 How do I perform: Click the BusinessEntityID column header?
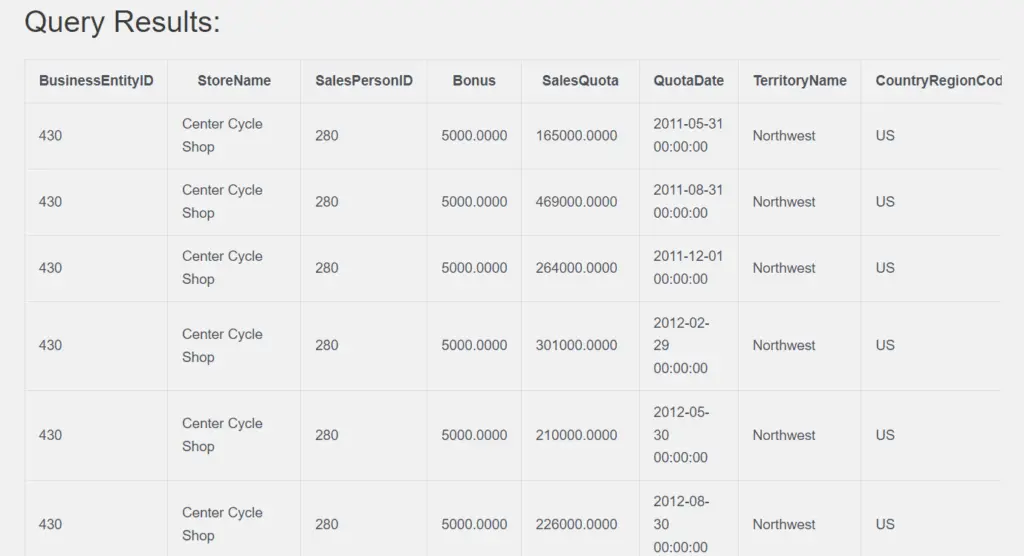tap(96, 80)
